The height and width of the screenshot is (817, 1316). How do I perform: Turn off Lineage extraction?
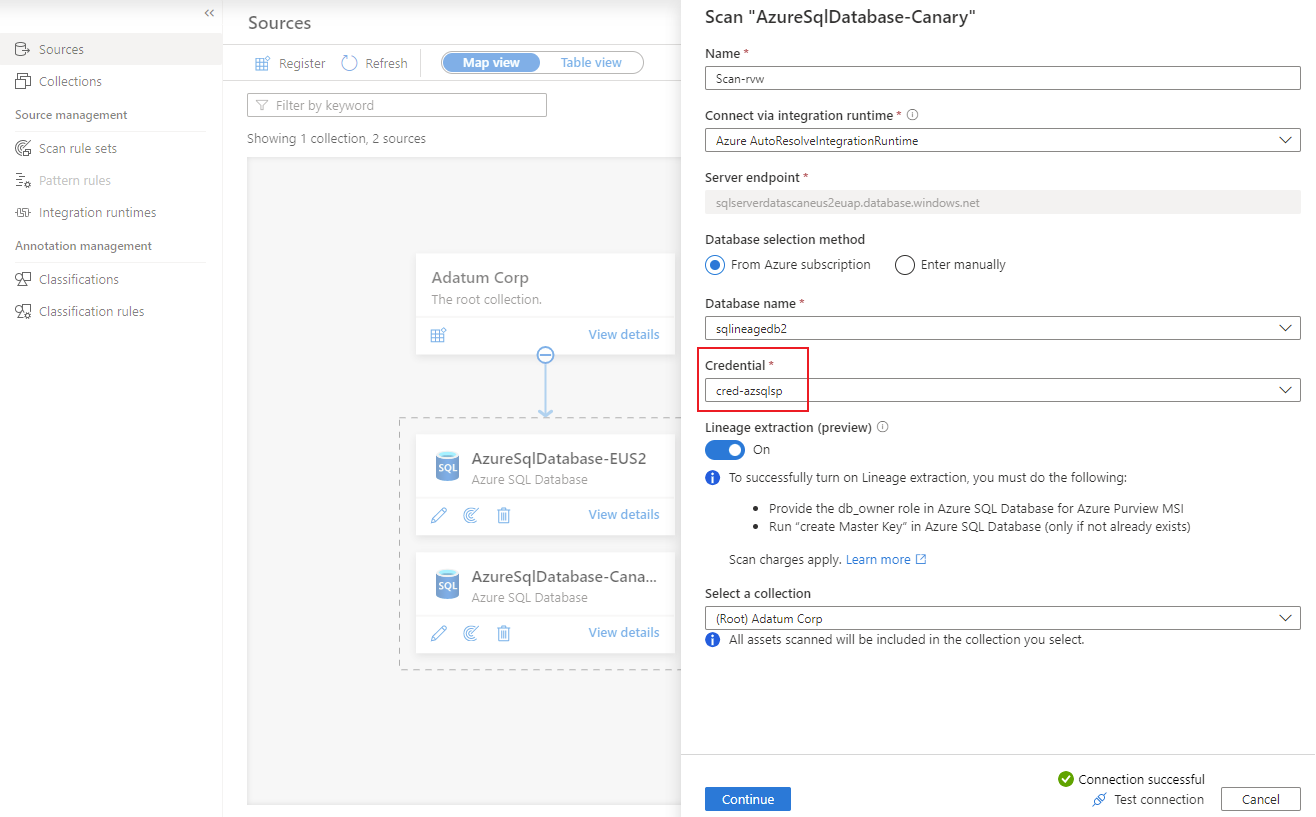(x=724, y=449)
